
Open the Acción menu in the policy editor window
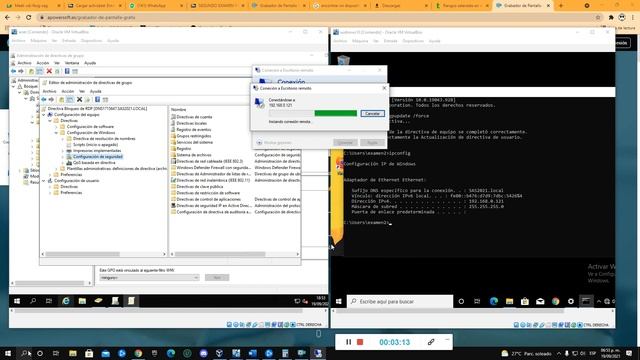tap(68, 91)
